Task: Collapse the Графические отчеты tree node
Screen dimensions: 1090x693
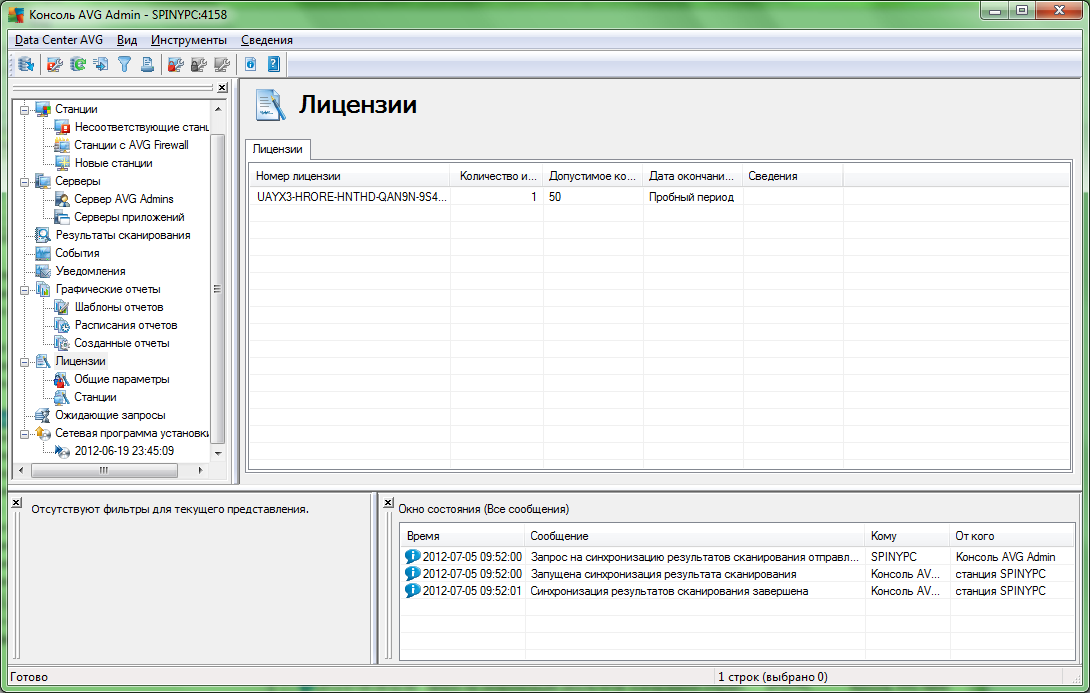Action: pyautogui.click(x=24, y=290)
